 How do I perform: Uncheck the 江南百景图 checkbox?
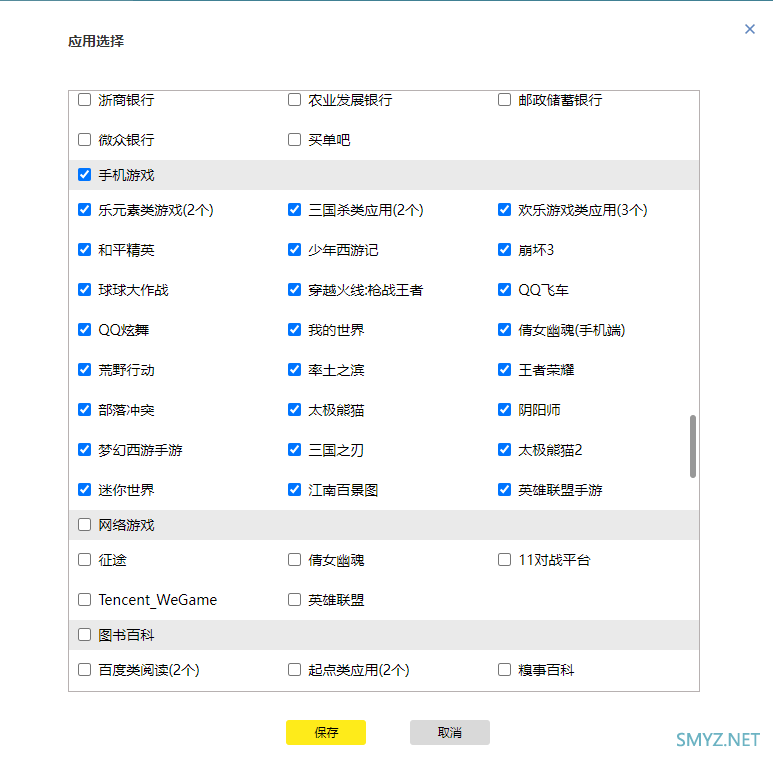pyautogui.click(x=294, y=489)
